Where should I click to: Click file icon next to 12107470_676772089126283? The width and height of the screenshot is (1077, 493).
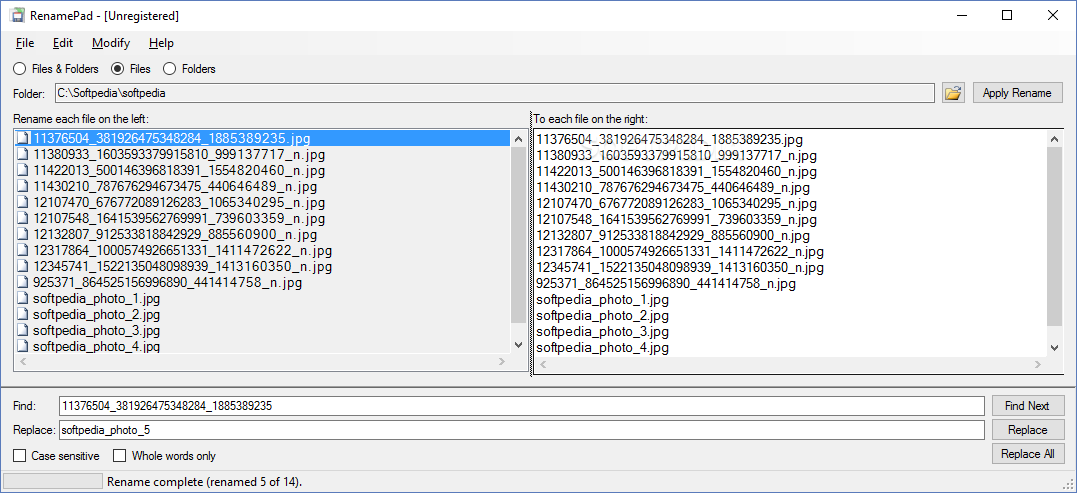click(23, 203)
